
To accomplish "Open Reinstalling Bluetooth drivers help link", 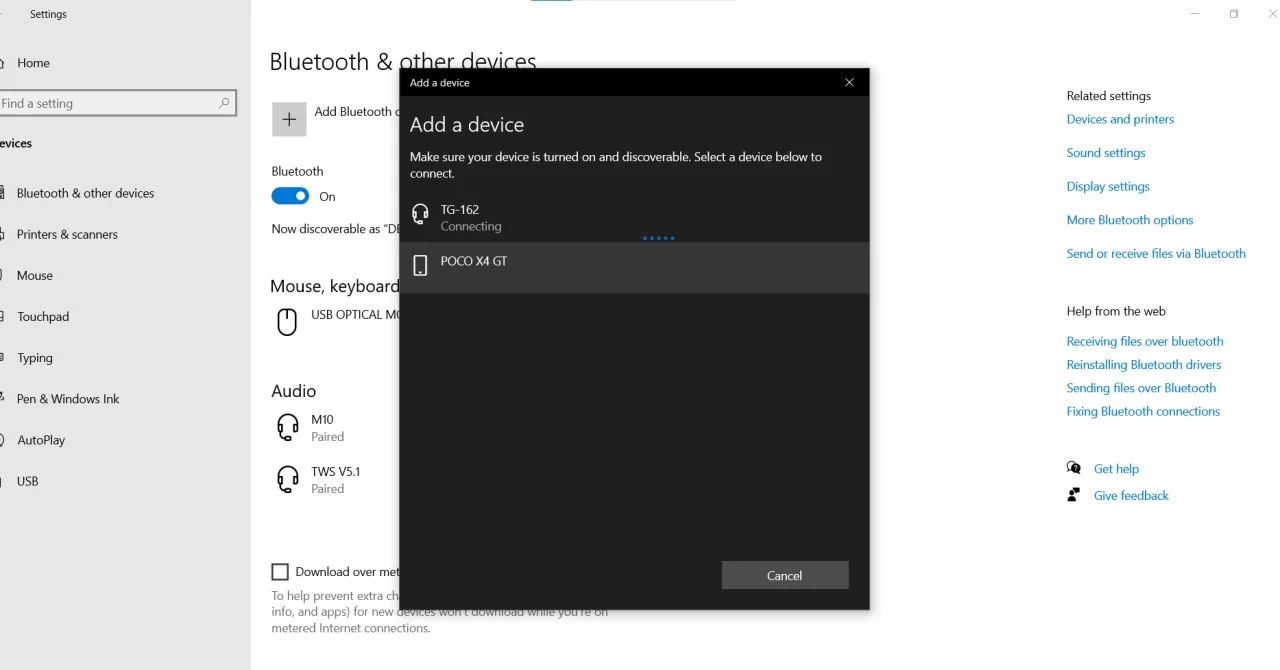I will 1144,364.
